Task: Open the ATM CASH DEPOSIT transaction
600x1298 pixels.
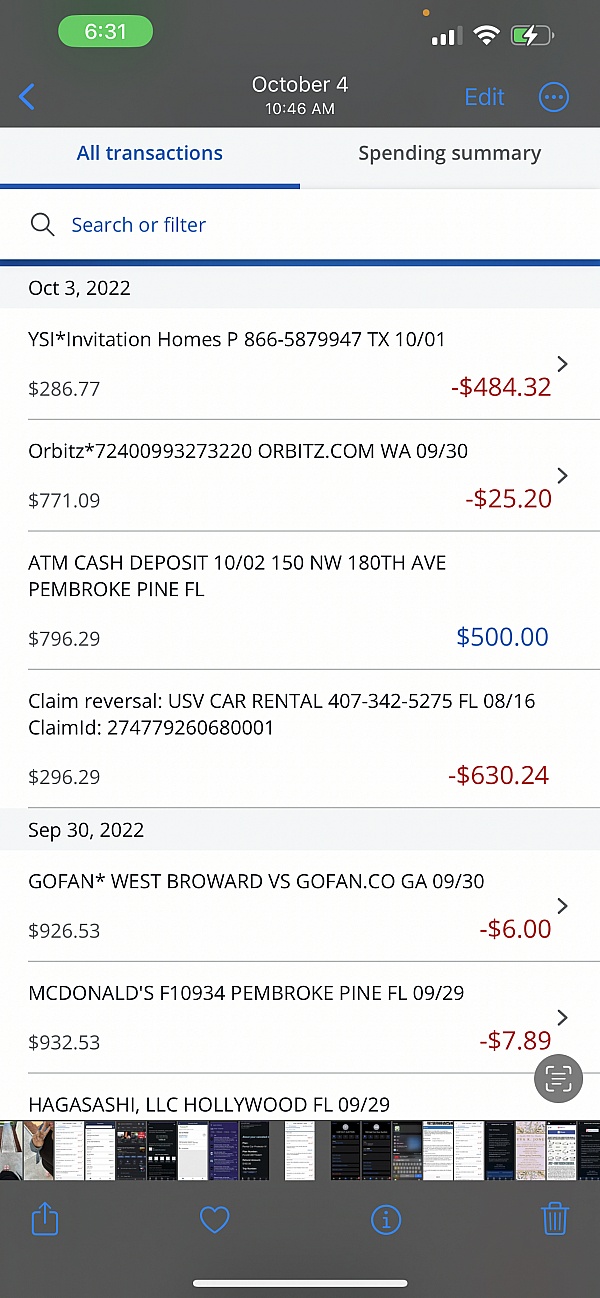Action: (x=290, y=600)
